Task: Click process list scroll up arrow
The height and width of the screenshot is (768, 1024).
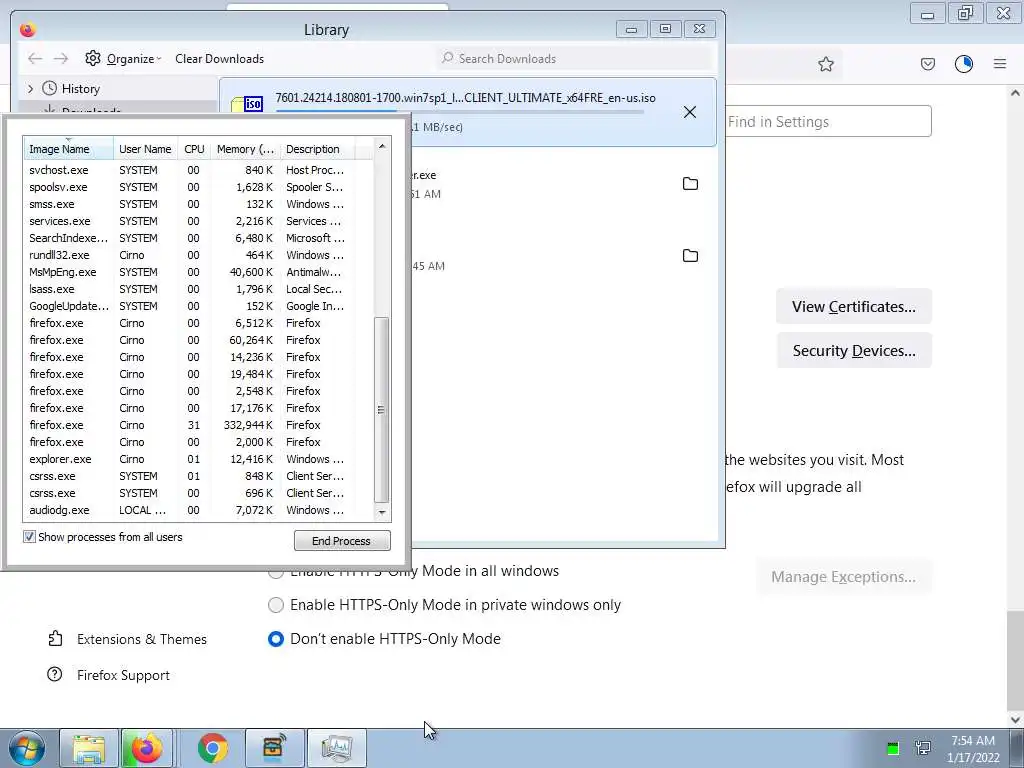Action: pos(382,146)
